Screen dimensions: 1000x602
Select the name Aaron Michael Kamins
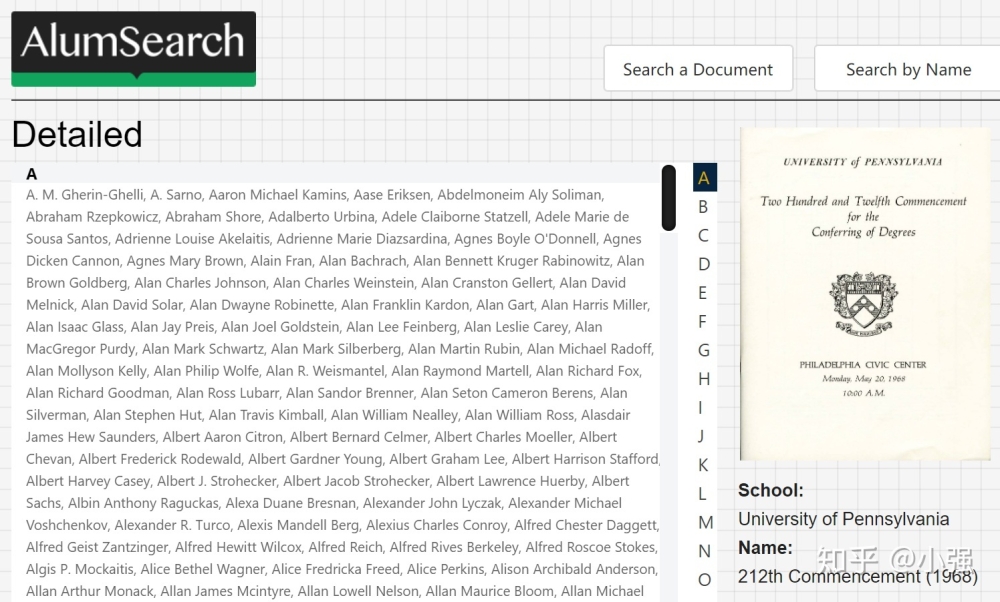click(x=277, y=195)
